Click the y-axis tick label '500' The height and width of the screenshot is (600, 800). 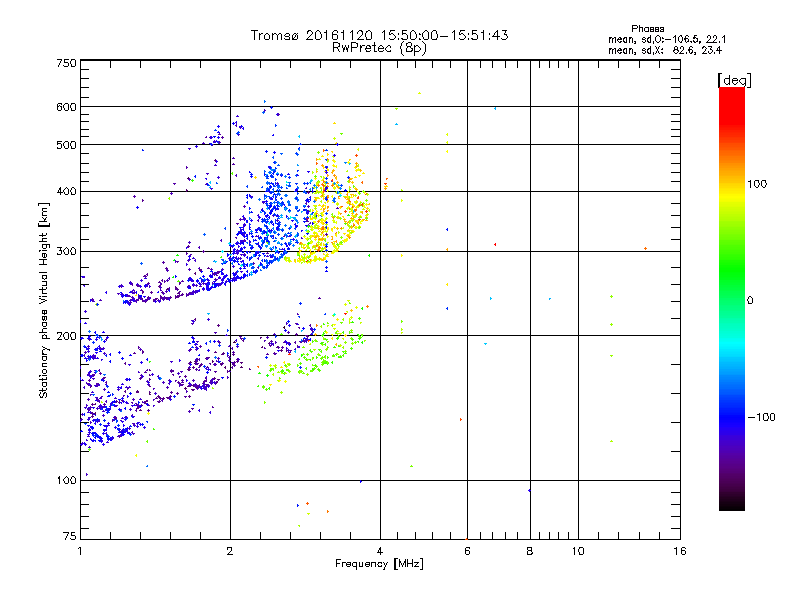pyautogui.click(x=67, y=145)
